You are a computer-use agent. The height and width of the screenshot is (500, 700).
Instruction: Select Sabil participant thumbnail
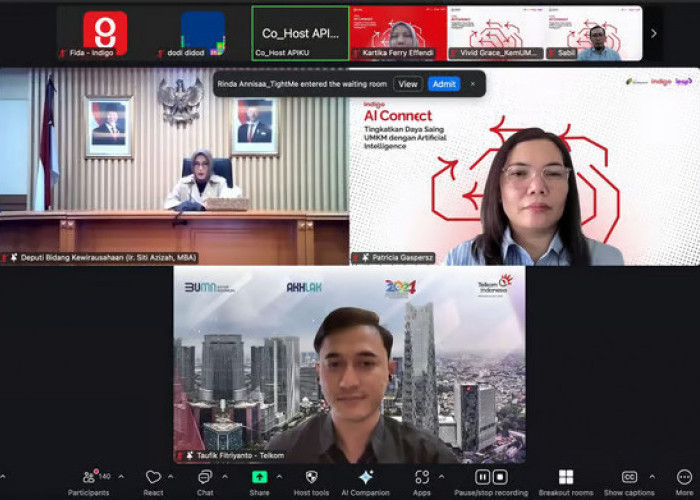pyautogui.click(x=594, y=33)
